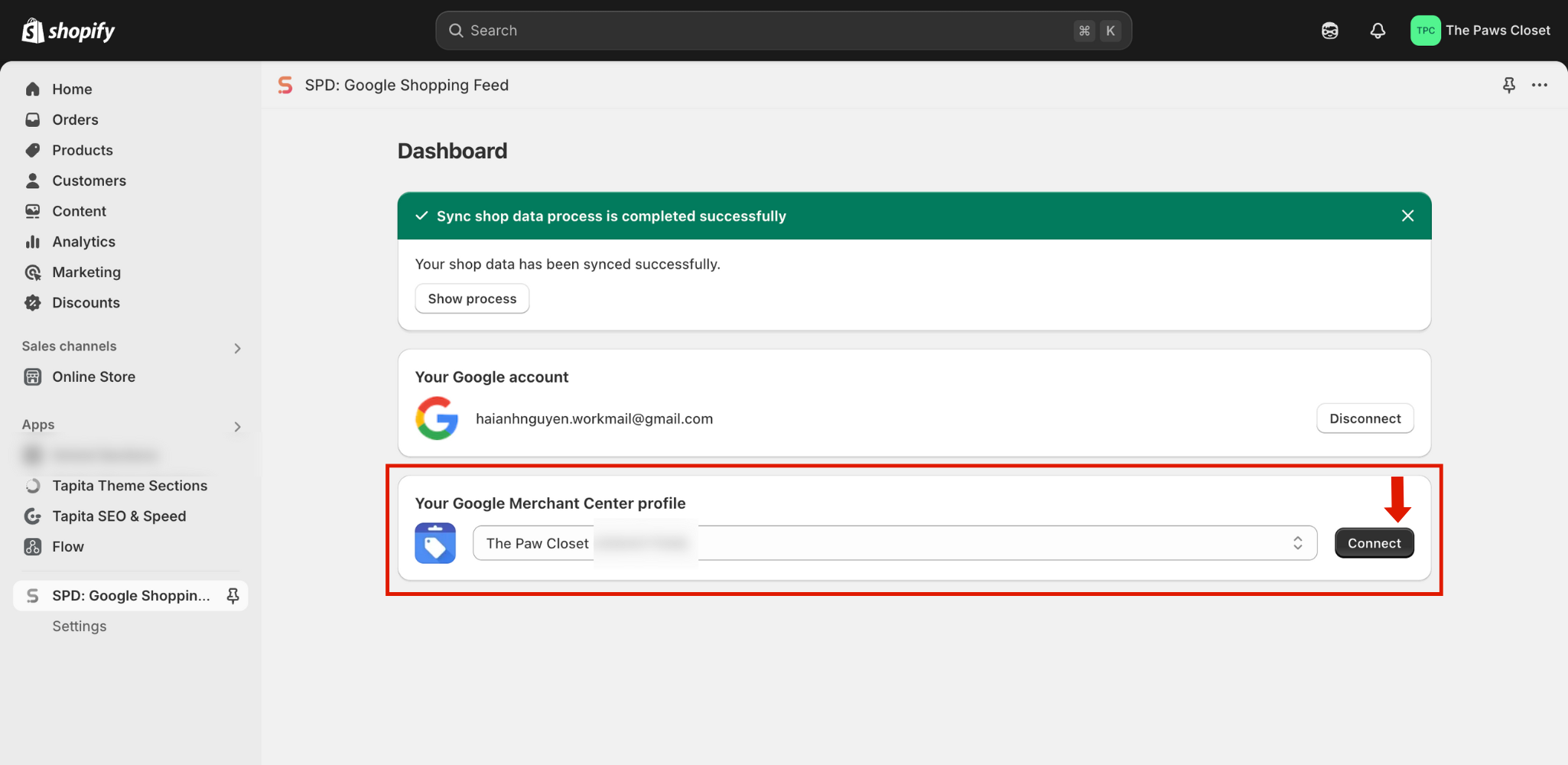Click the pin icon in app header
The image size is (1568, 765).
click(x=1509, y=85)
